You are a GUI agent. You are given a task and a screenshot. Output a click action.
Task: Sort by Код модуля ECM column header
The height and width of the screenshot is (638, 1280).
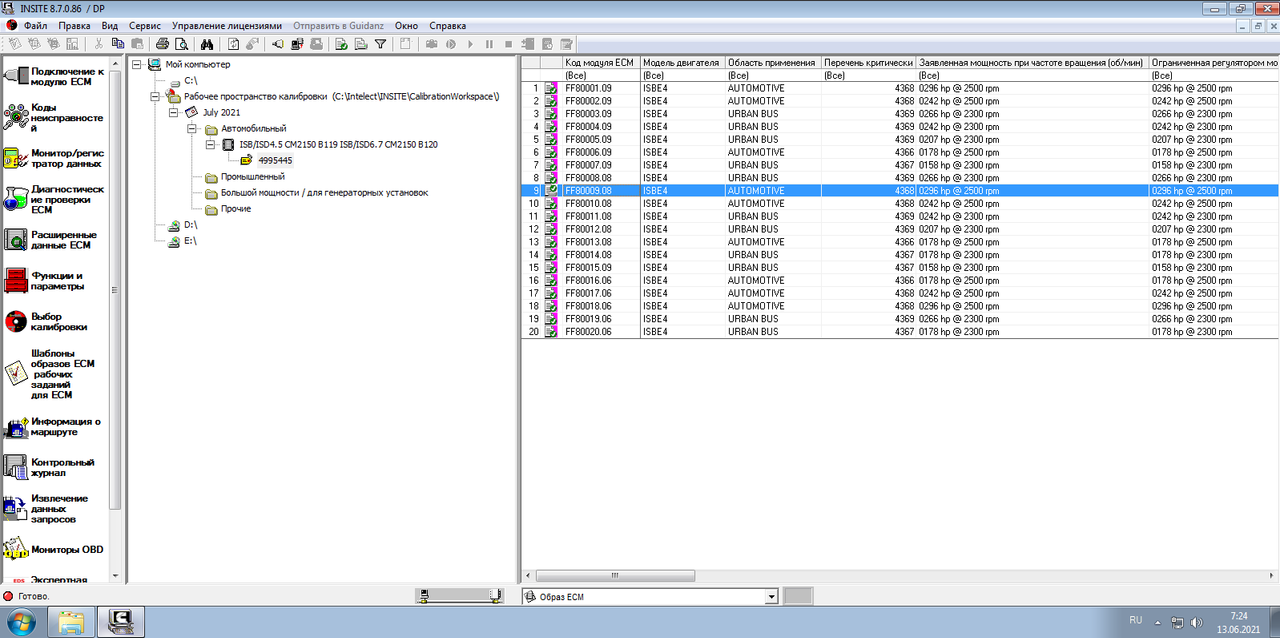click(x=601, y=62)
